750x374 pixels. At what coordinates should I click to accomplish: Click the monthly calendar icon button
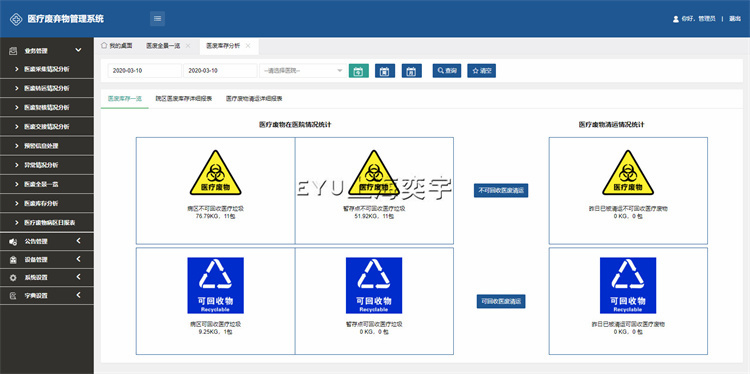click(x=412, y=71)
